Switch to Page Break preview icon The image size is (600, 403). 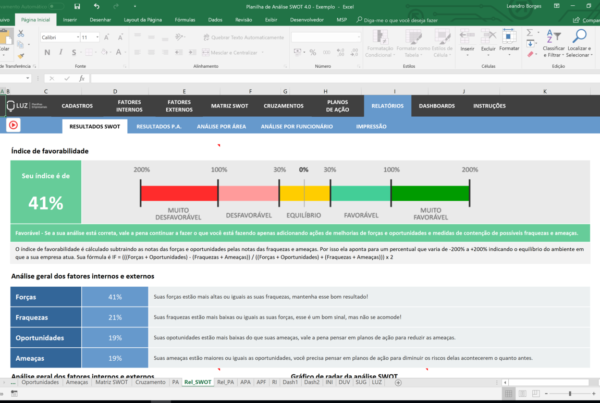pos(536,393)
